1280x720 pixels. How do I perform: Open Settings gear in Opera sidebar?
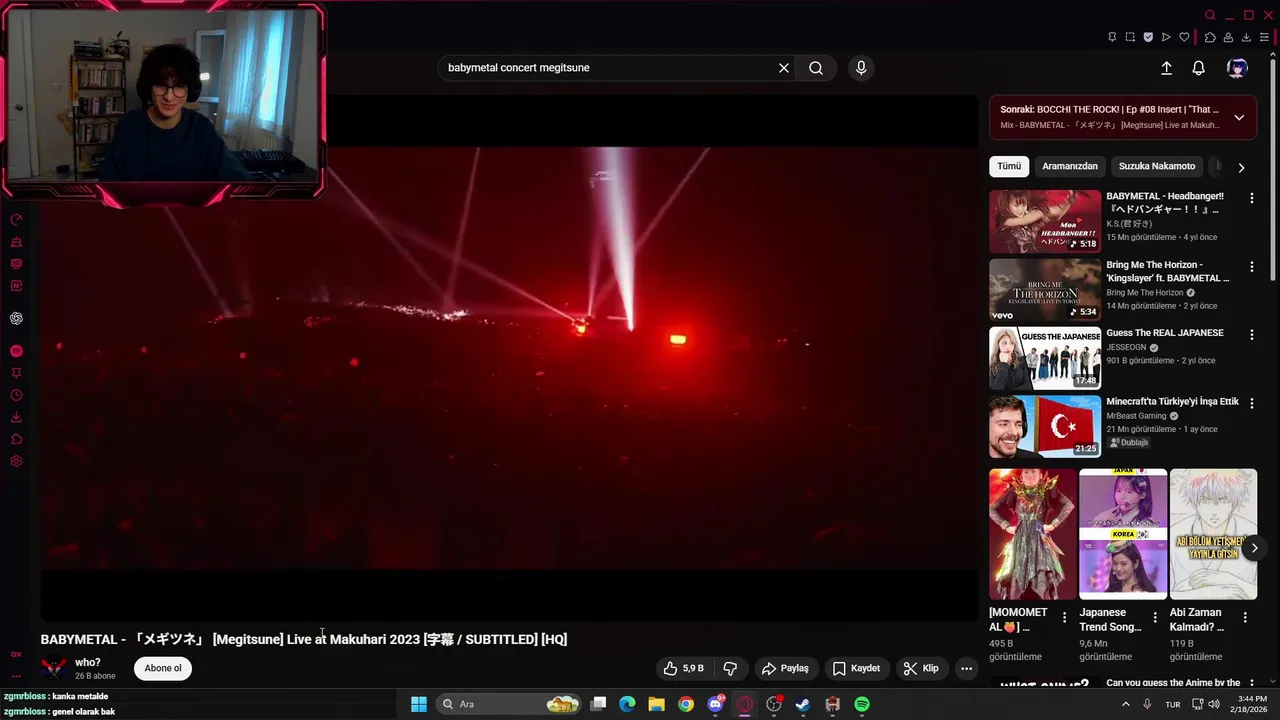click(16, 461)
